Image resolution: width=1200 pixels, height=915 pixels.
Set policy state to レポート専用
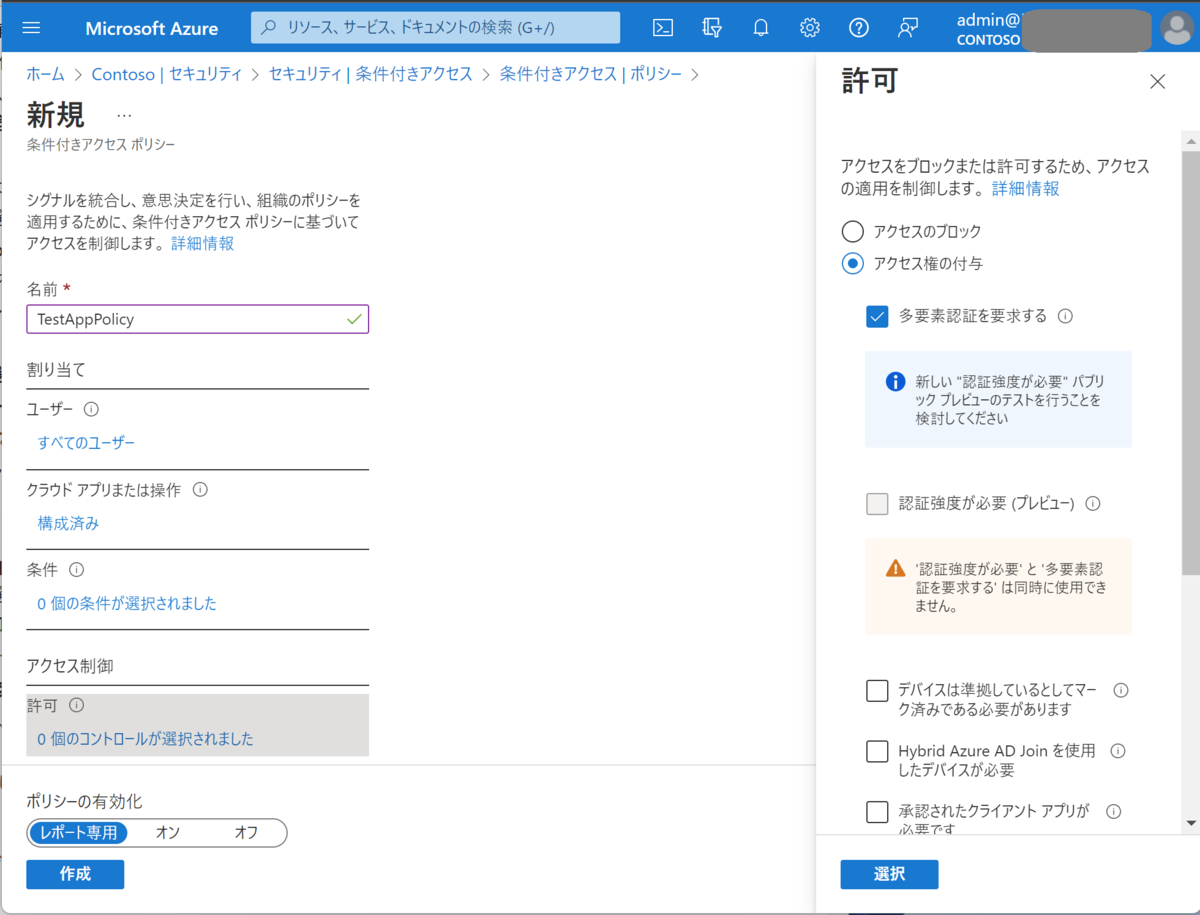coord(79,832)
